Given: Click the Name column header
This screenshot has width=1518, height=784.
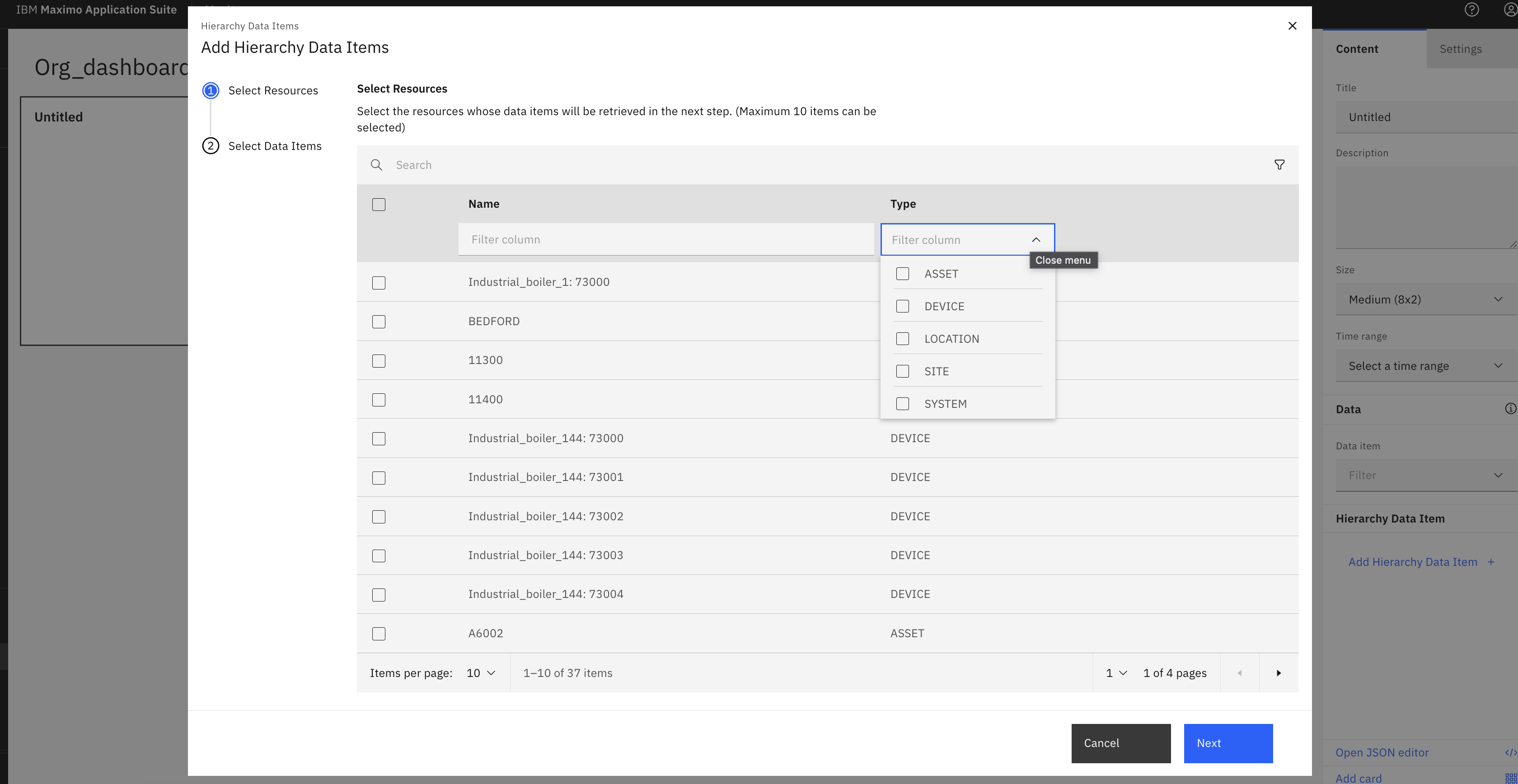Looking at the screenshot, I should pyautogui.click(x=484, y=204).
